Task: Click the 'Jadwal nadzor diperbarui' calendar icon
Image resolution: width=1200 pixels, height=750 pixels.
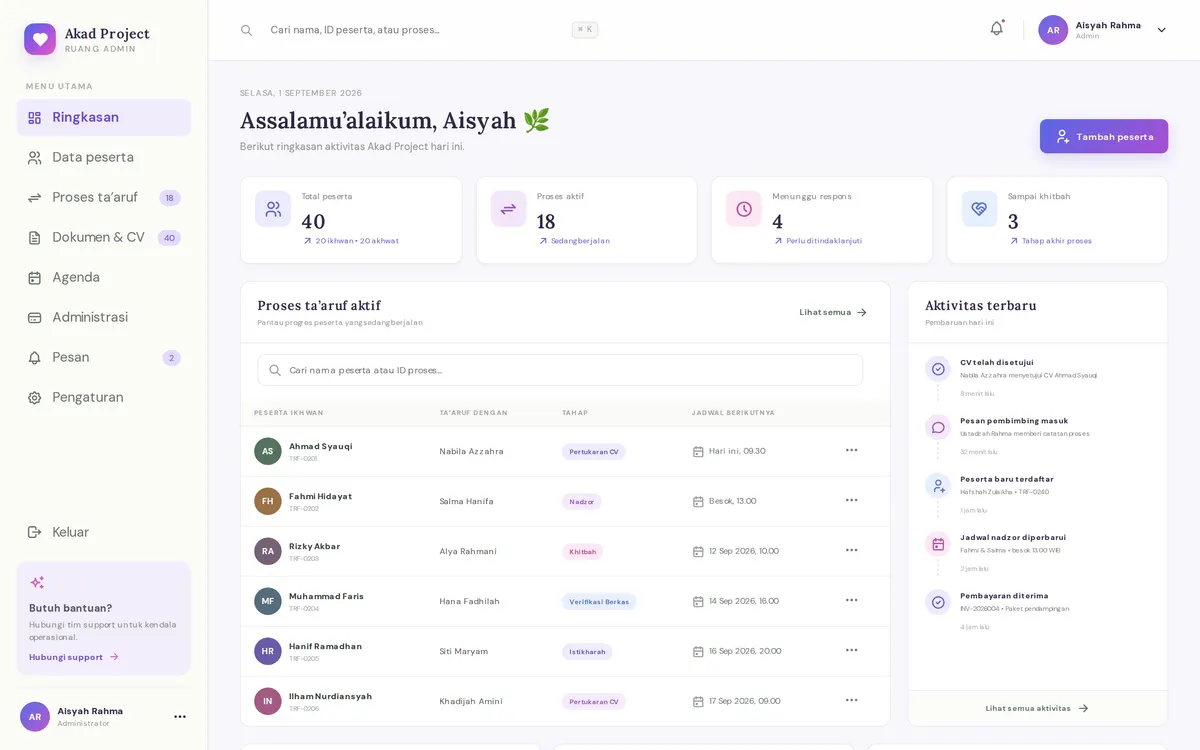Action: [x=938, y=544]
